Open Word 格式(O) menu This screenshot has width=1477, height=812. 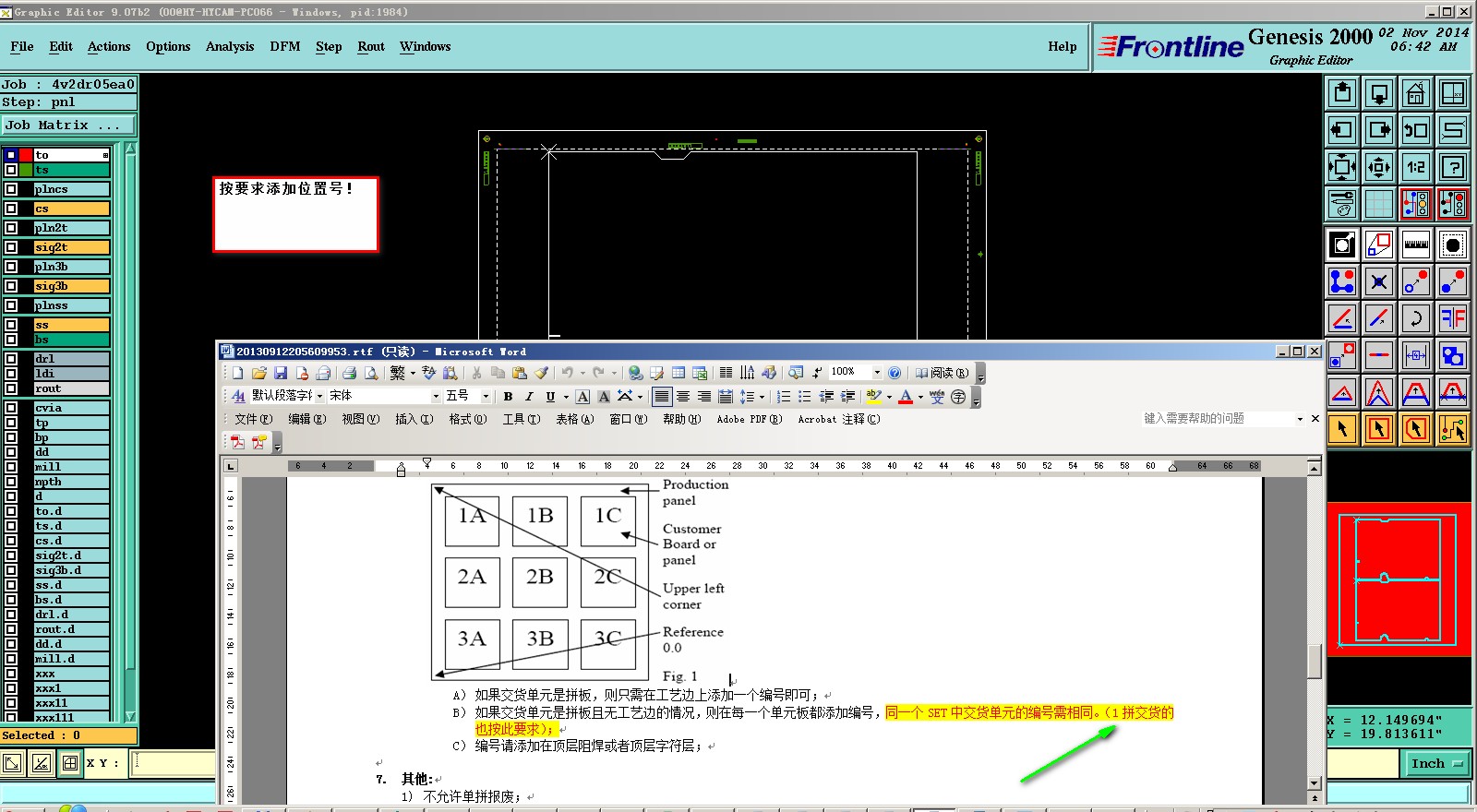467,419
